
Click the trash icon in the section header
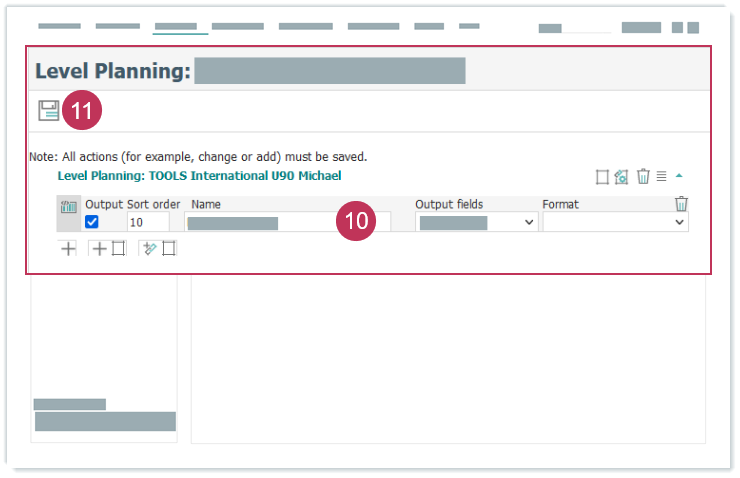click(x=643, y=176)
